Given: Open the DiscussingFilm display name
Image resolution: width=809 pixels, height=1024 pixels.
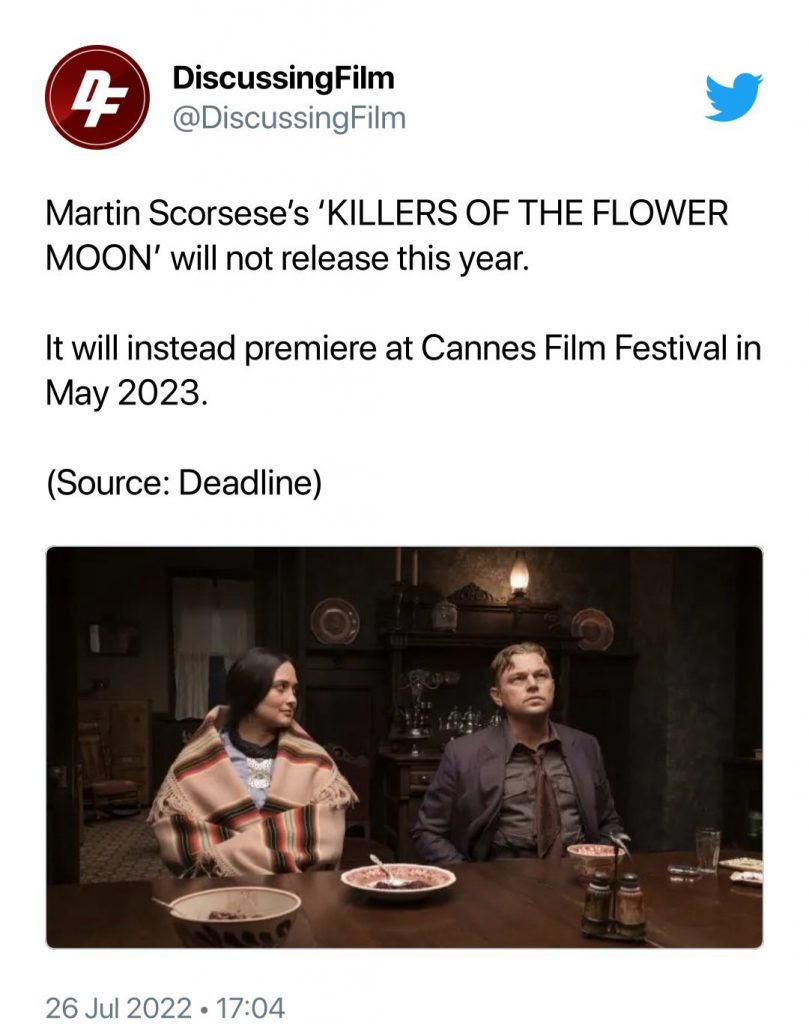Looking at the screenshot, I should pos(283,78).
